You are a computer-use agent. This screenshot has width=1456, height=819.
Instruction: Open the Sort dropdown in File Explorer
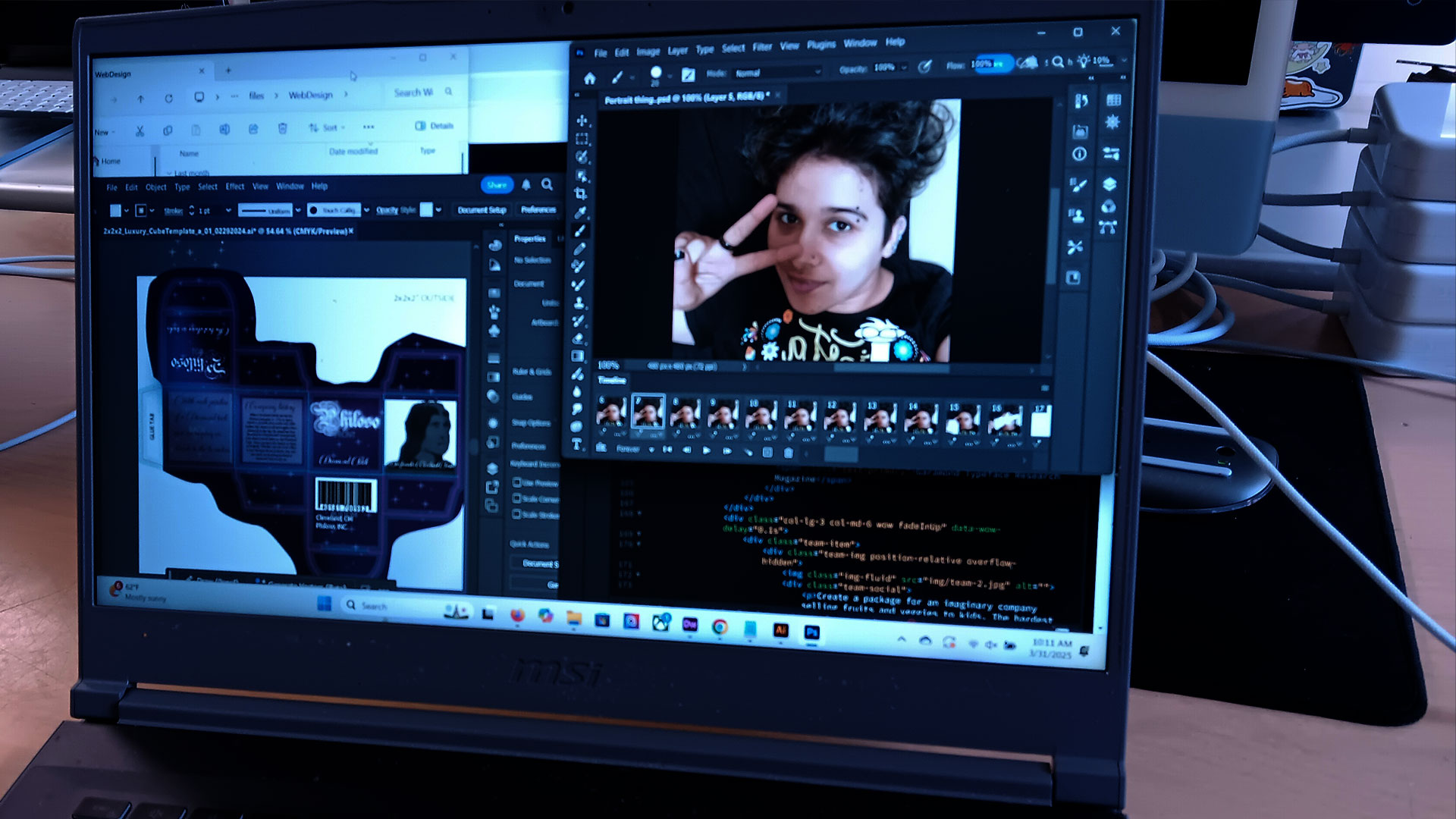pos(327,128)
